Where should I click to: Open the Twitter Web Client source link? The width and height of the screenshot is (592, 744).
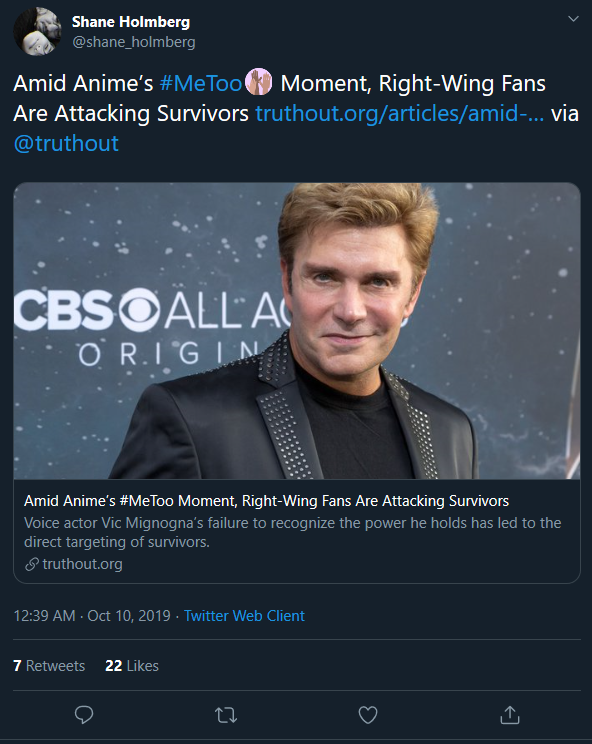tap(244, 616)
